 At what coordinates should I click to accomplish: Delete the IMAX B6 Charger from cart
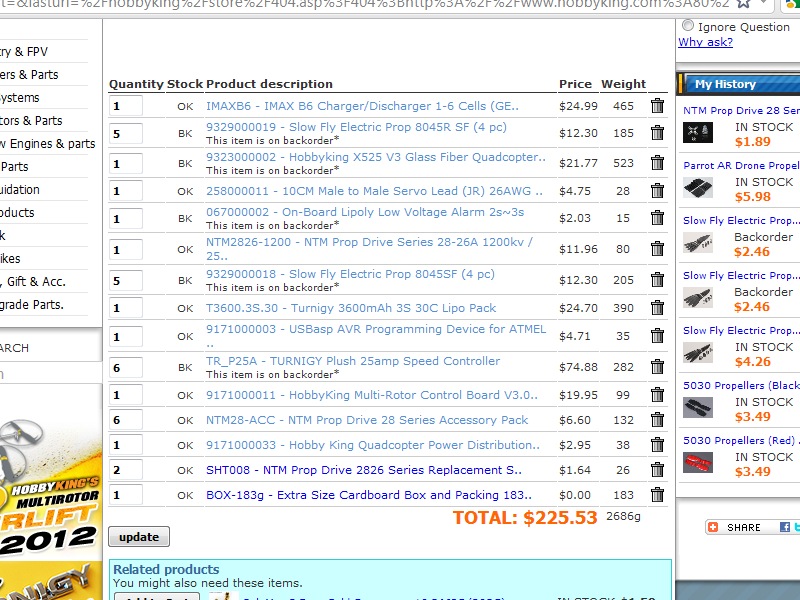tap(657, 106)
